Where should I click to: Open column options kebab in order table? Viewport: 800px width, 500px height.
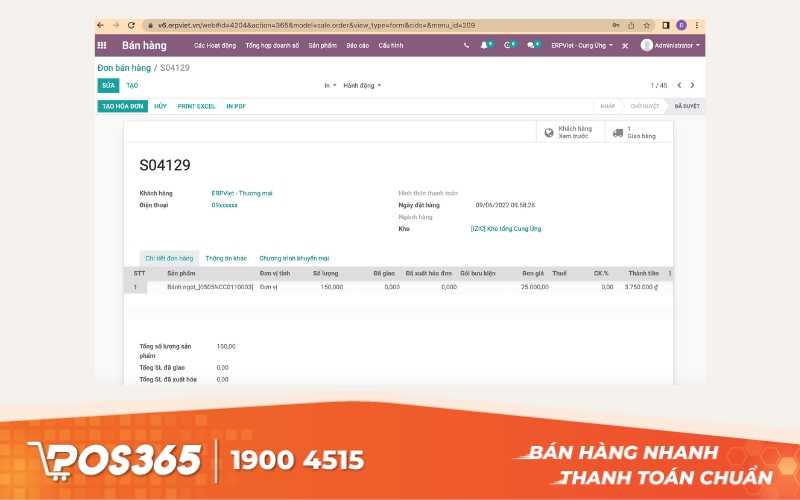(x=669, y=273)
